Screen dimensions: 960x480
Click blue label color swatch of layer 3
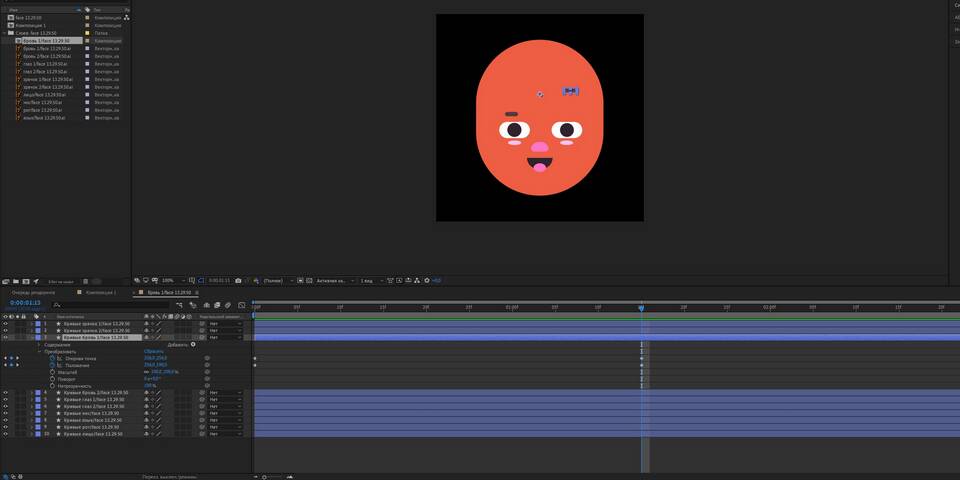37,337
